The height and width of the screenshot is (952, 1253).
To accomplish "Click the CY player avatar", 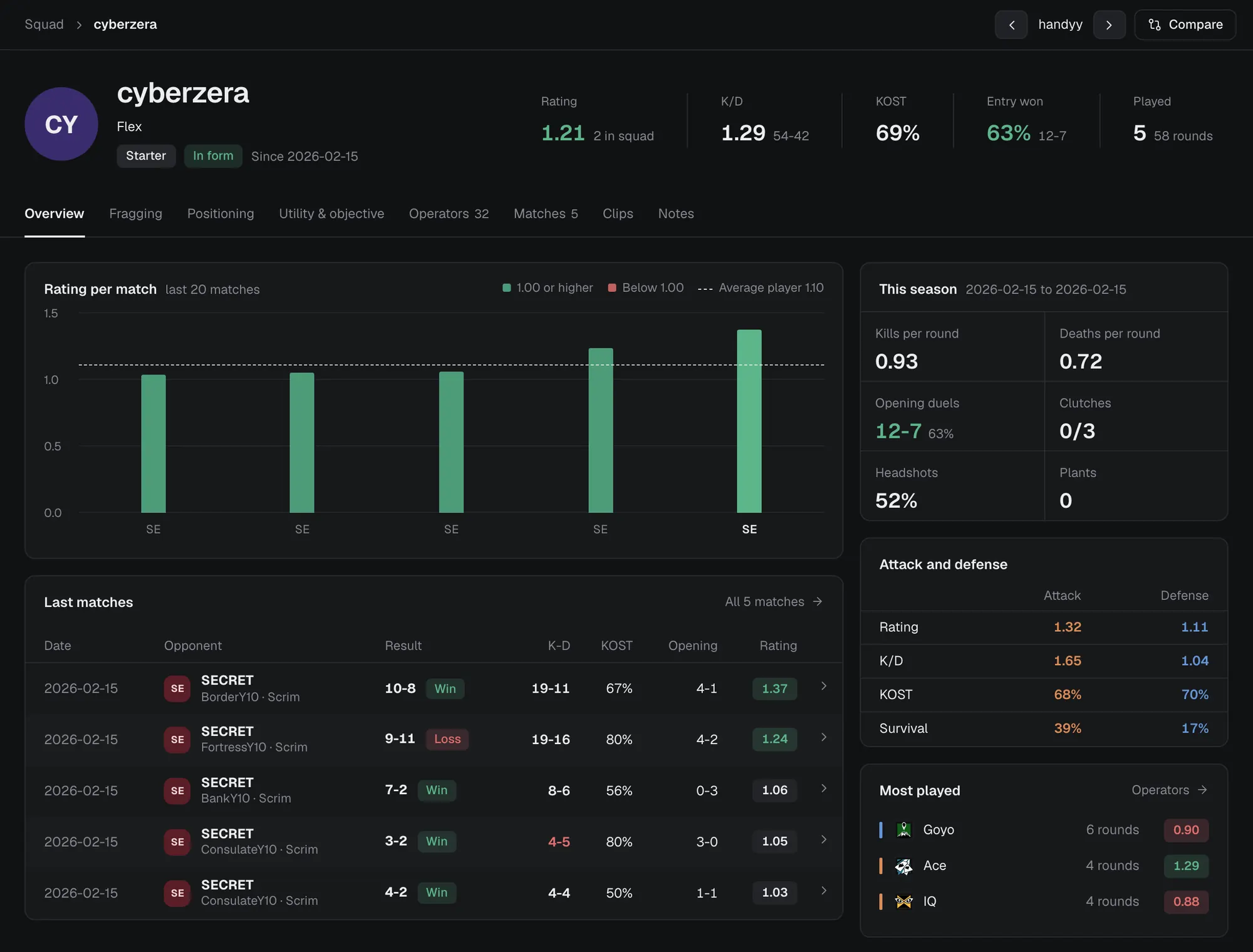I will (x=61, y=124).
